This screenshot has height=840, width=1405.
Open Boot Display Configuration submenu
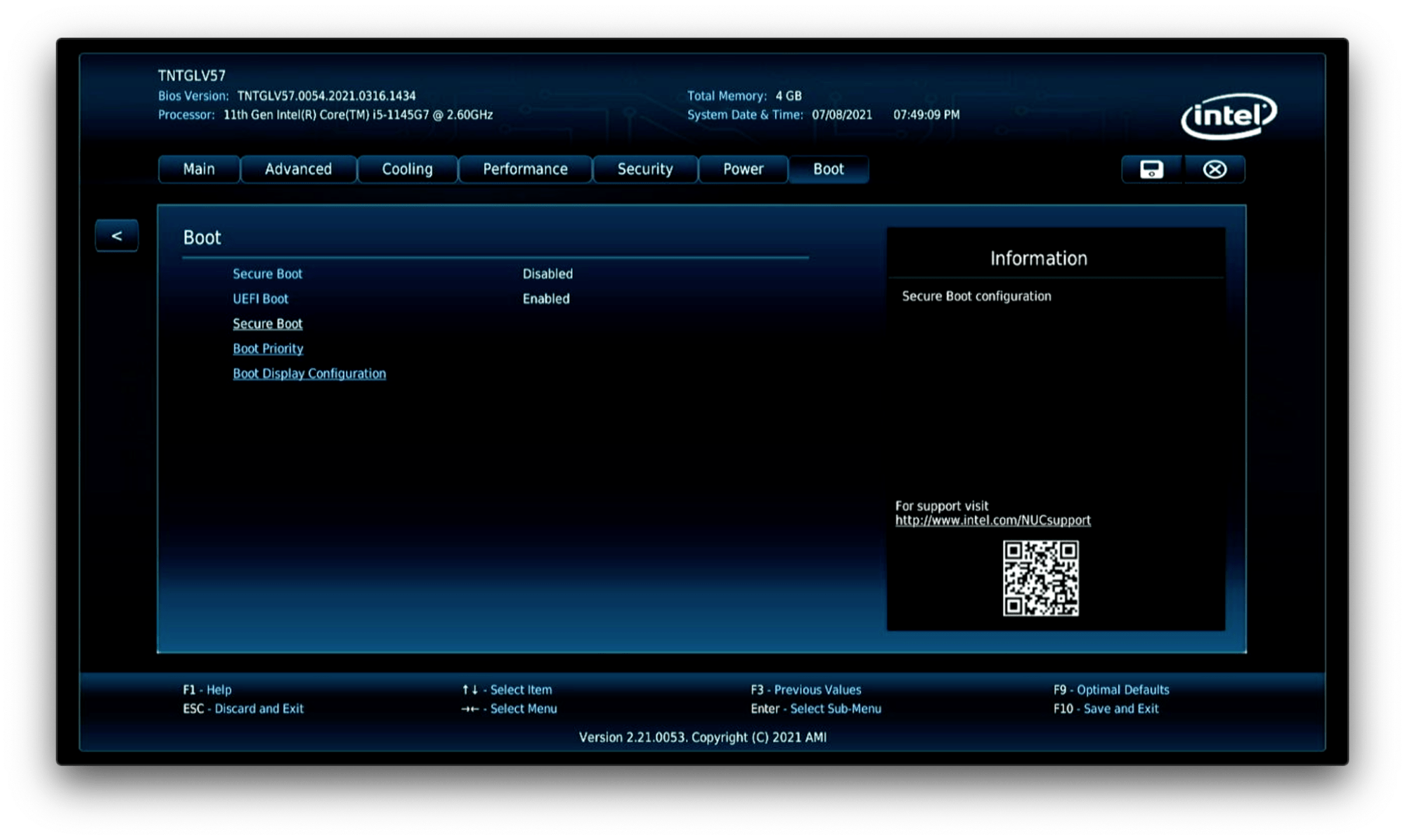click(309, 374)
